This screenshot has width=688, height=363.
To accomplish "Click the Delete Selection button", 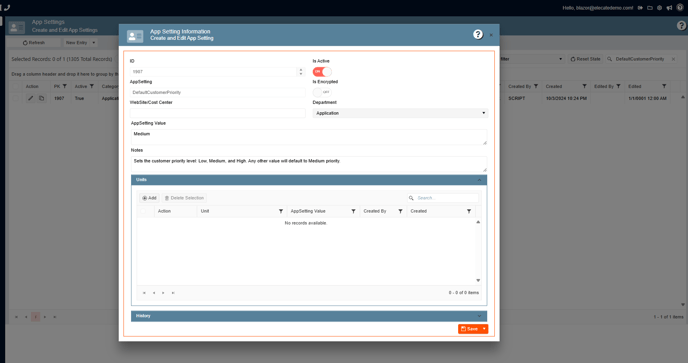I will (x=184, y=198).
